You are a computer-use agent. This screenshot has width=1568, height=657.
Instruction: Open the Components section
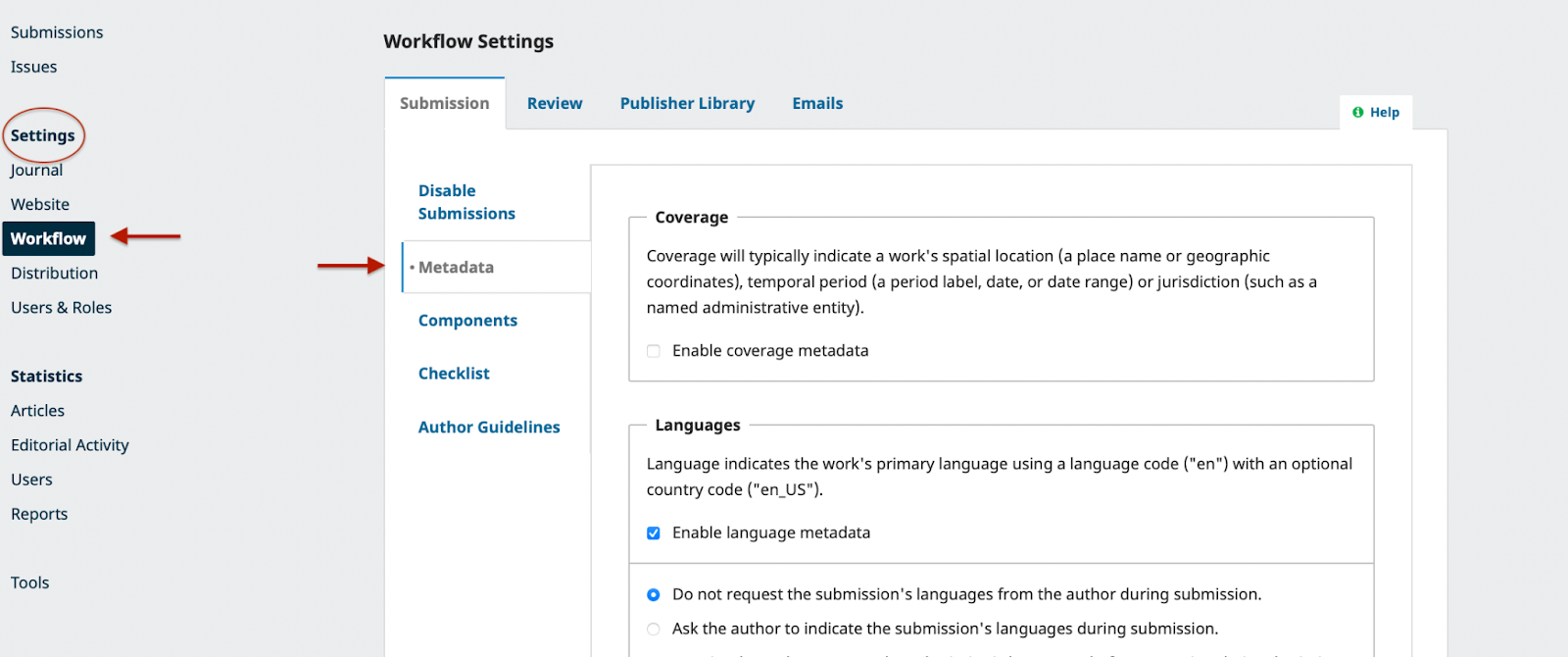467,321
